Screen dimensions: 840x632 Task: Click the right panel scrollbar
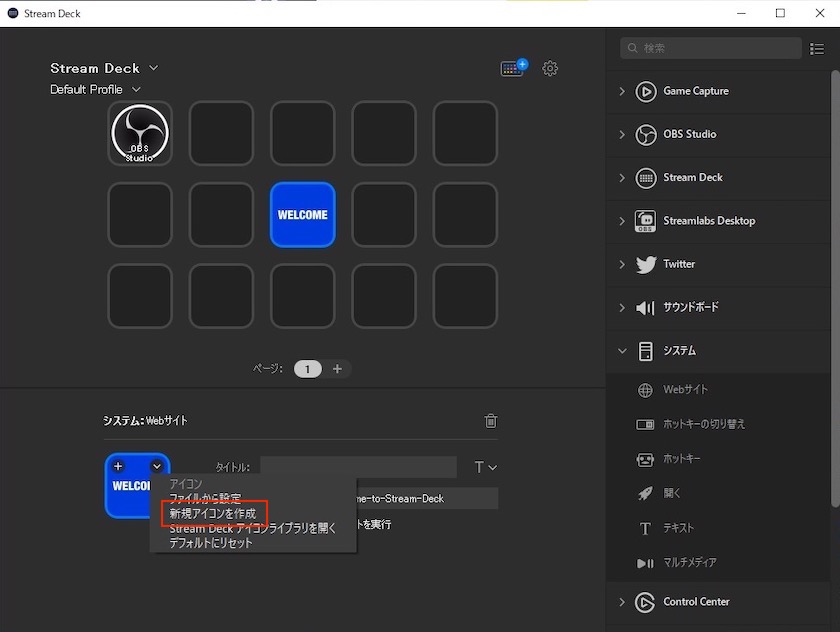pyautogui.click(x=835, y=288)
